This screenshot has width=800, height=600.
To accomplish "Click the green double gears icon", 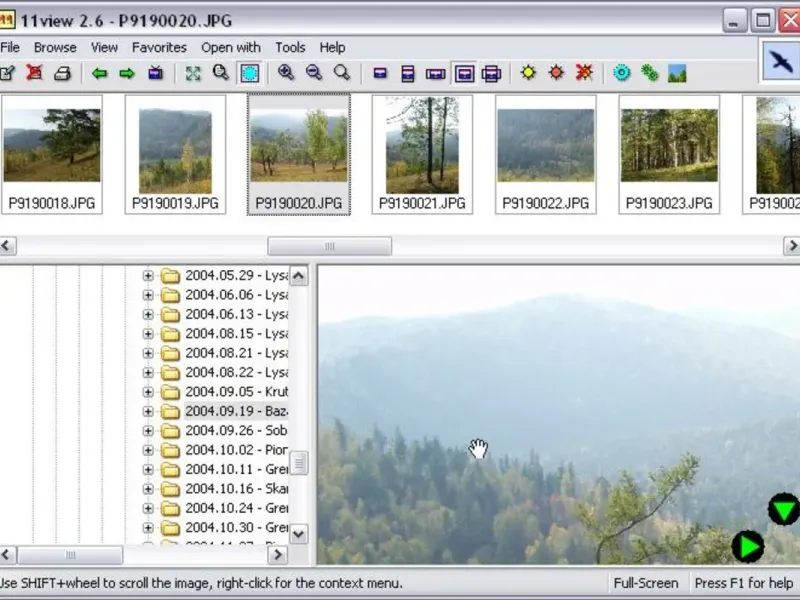I will (649, 73).
